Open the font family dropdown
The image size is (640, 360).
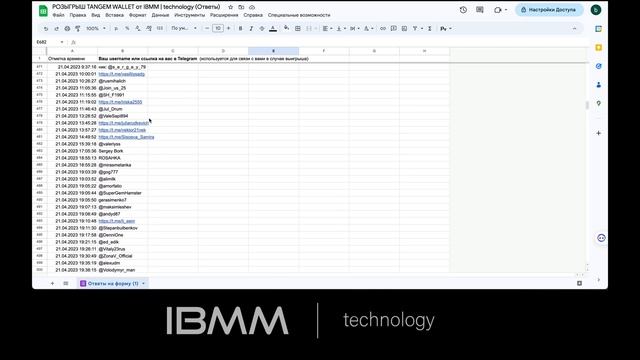pyautogui.click(x=184, y=29)
